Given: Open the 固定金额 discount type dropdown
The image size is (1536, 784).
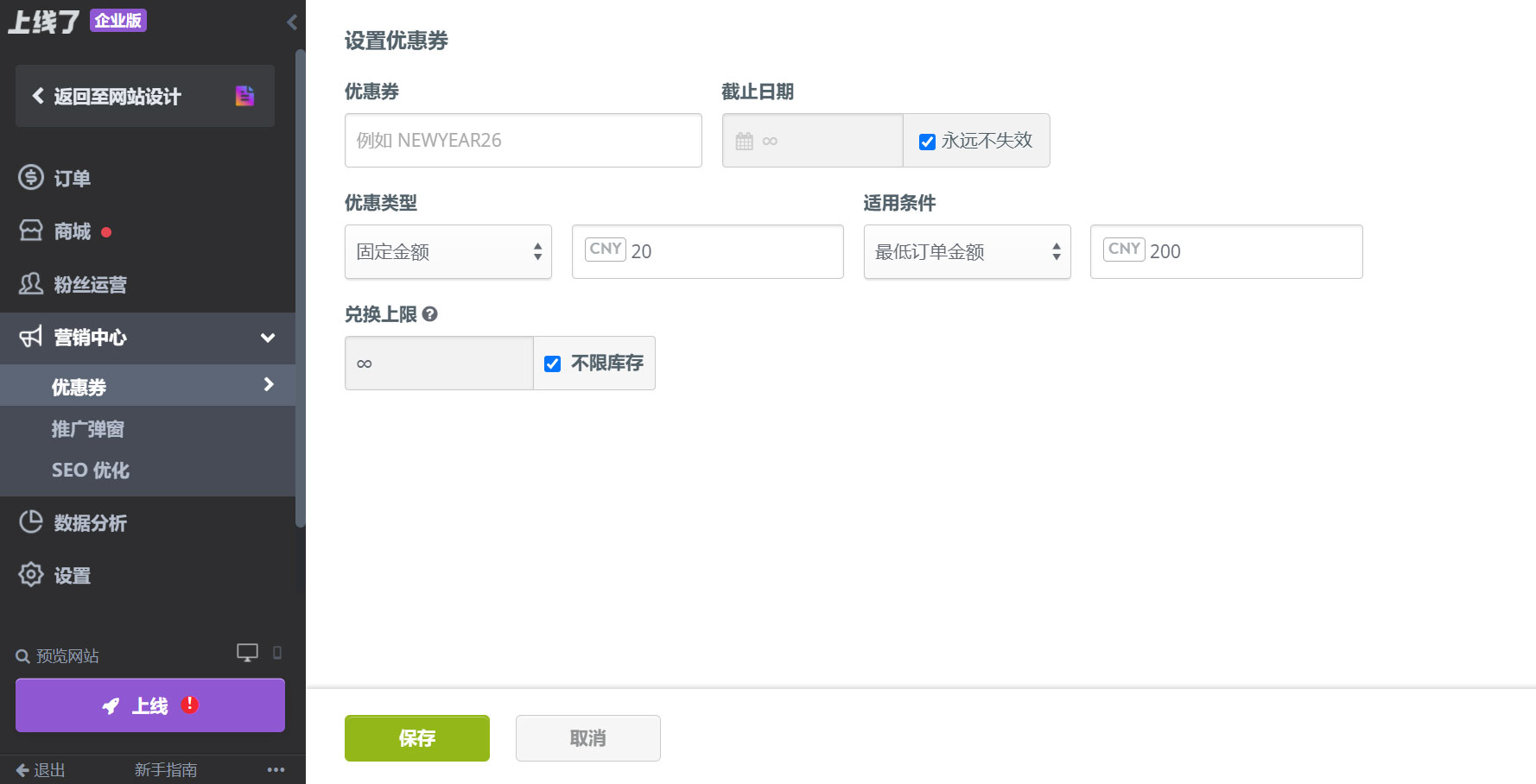Looking at the screenshot, I should coord(447,251).
